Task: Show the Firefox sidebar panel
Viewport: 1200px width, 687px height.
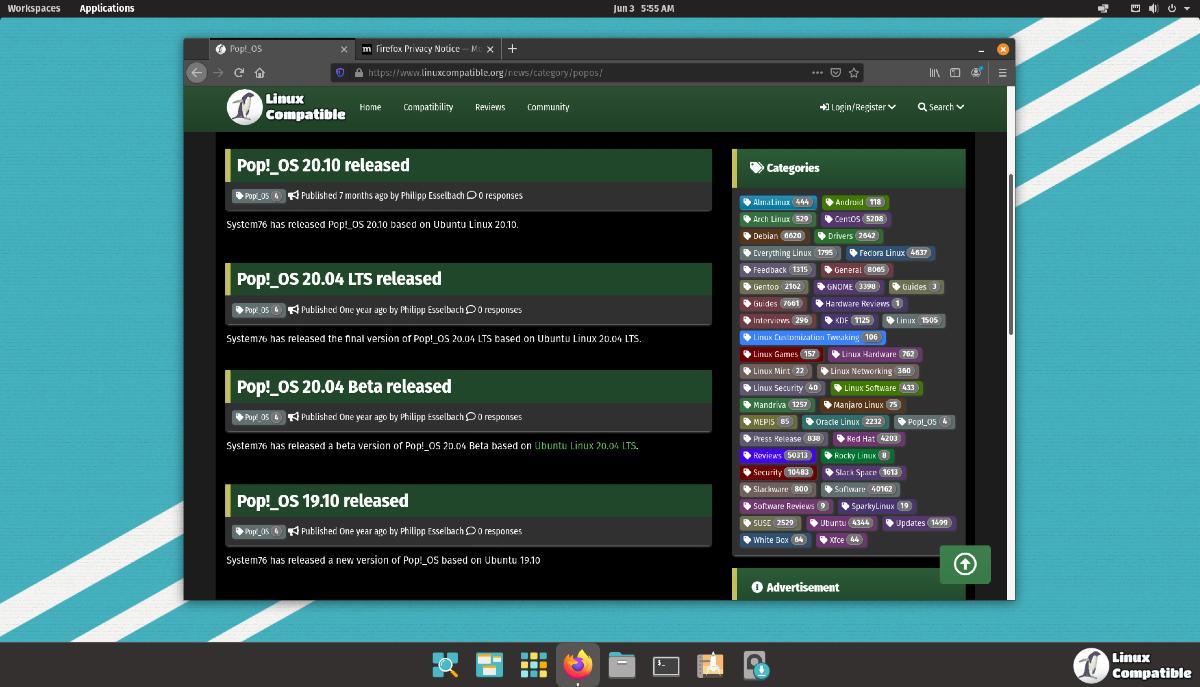Action: click(x=955, y=72)
